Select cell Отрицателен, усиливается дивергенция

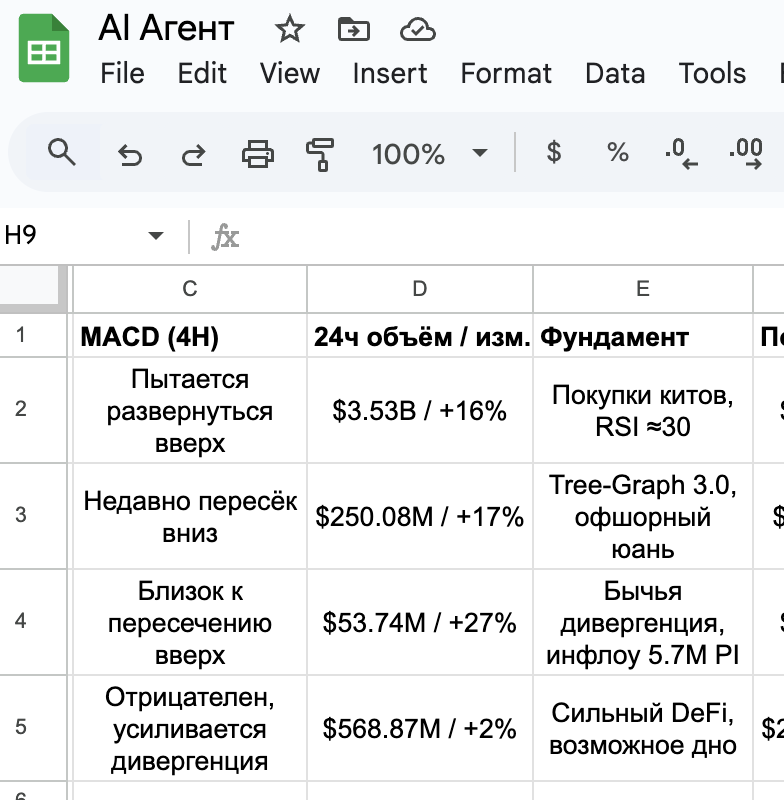[190, 728]
